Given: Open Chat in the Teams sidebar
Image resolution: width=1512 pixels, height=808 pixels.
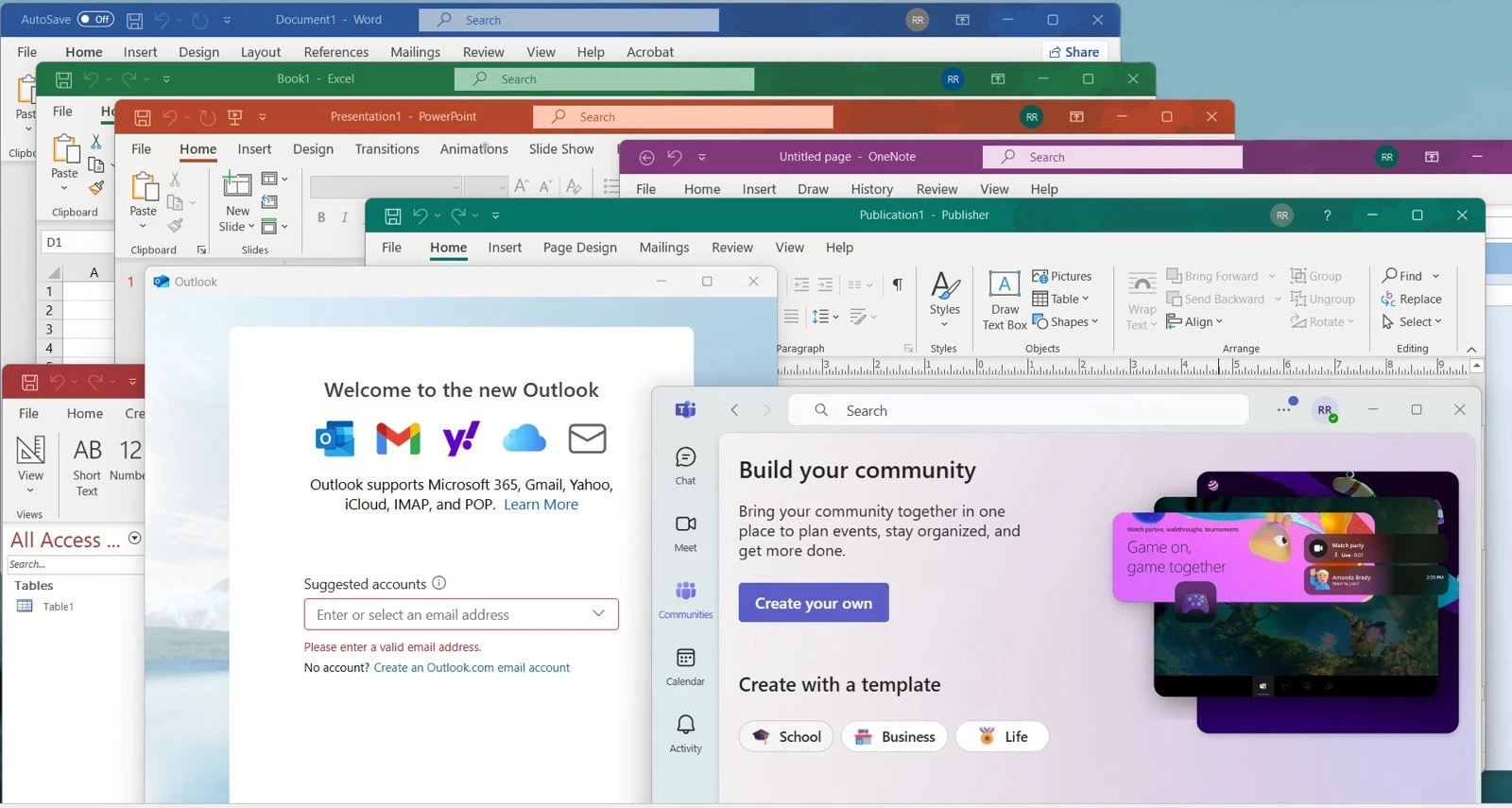Looking at the screenshot, I should 686,467.
